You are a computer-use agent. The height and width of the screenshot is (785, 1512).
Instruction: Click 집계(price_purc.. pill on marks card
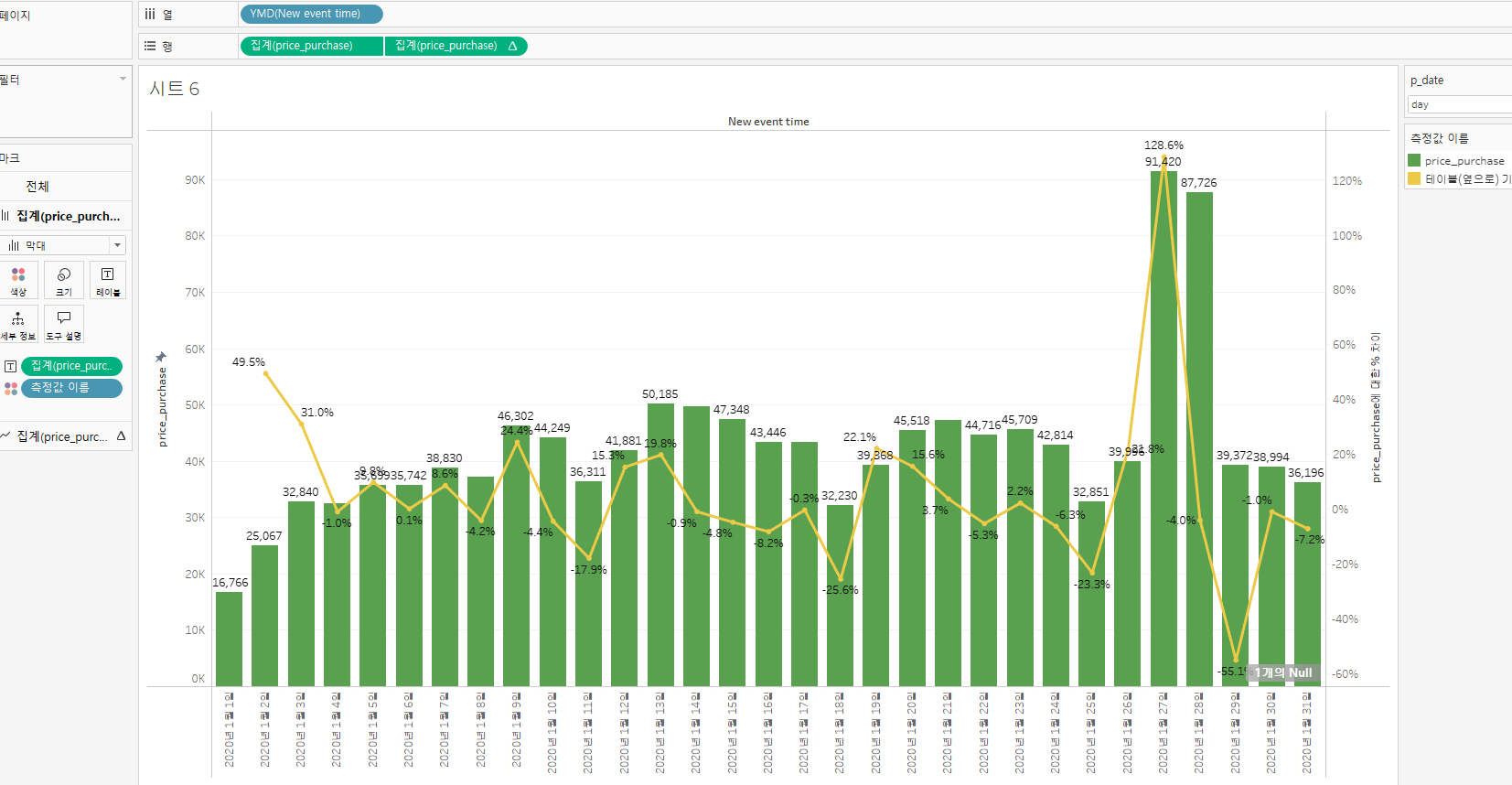71,366
